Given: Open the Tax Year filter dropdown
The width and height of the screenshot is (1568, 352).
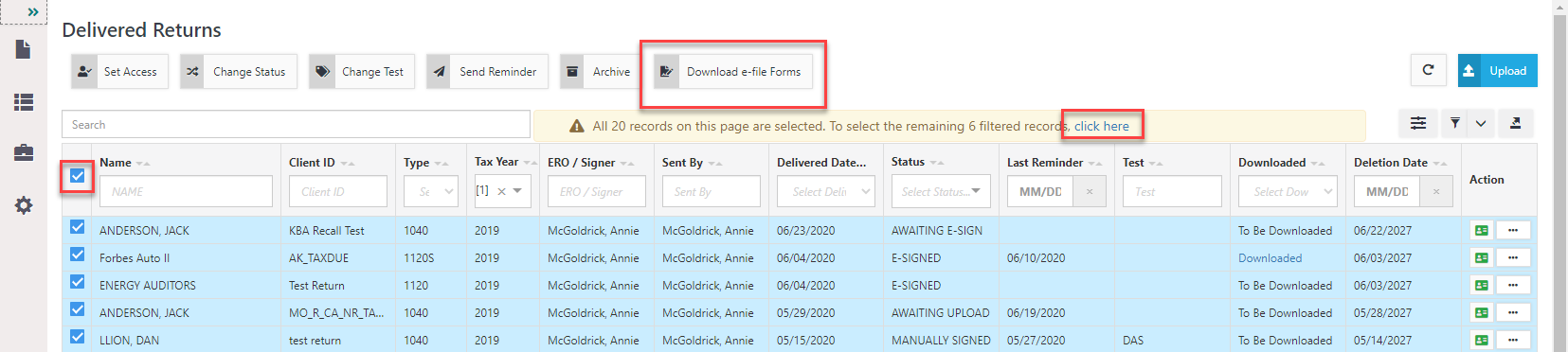Looking at the screenshot, I should coord(517,191).
